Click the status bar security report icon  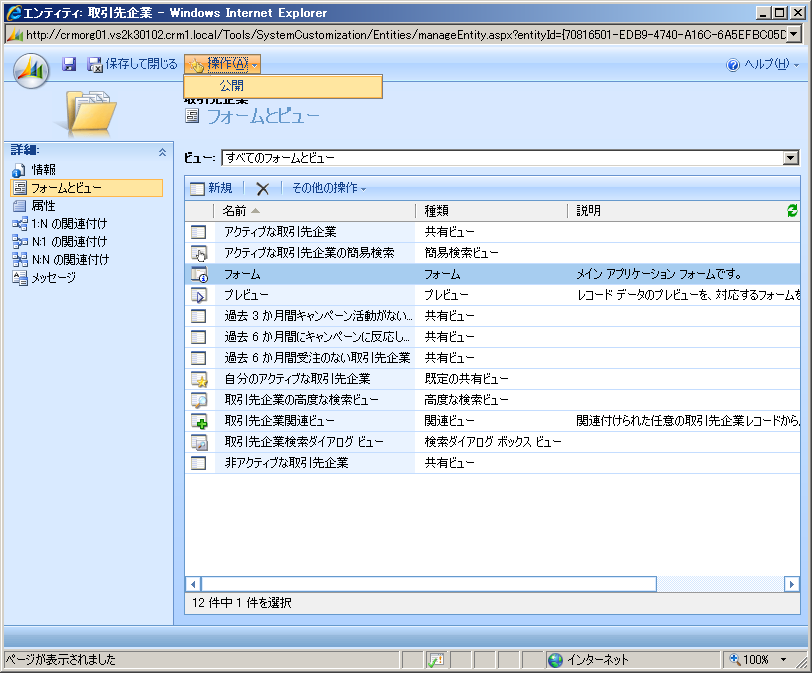pos(436,660)
